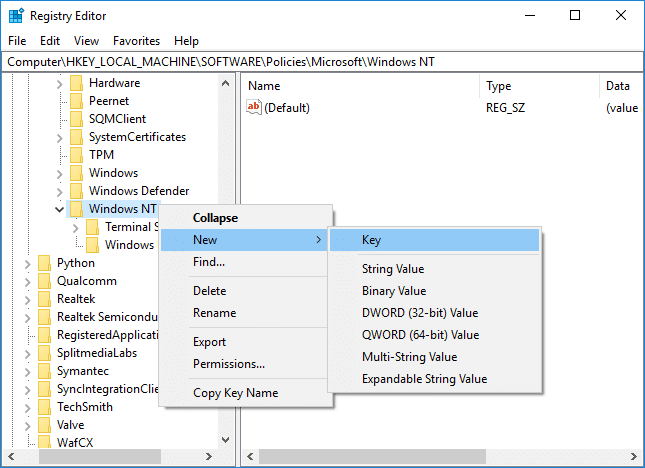Choose Key from the New submenu
Image resolution: width=645 pixels, height=468 pixels.
(371, 240)
